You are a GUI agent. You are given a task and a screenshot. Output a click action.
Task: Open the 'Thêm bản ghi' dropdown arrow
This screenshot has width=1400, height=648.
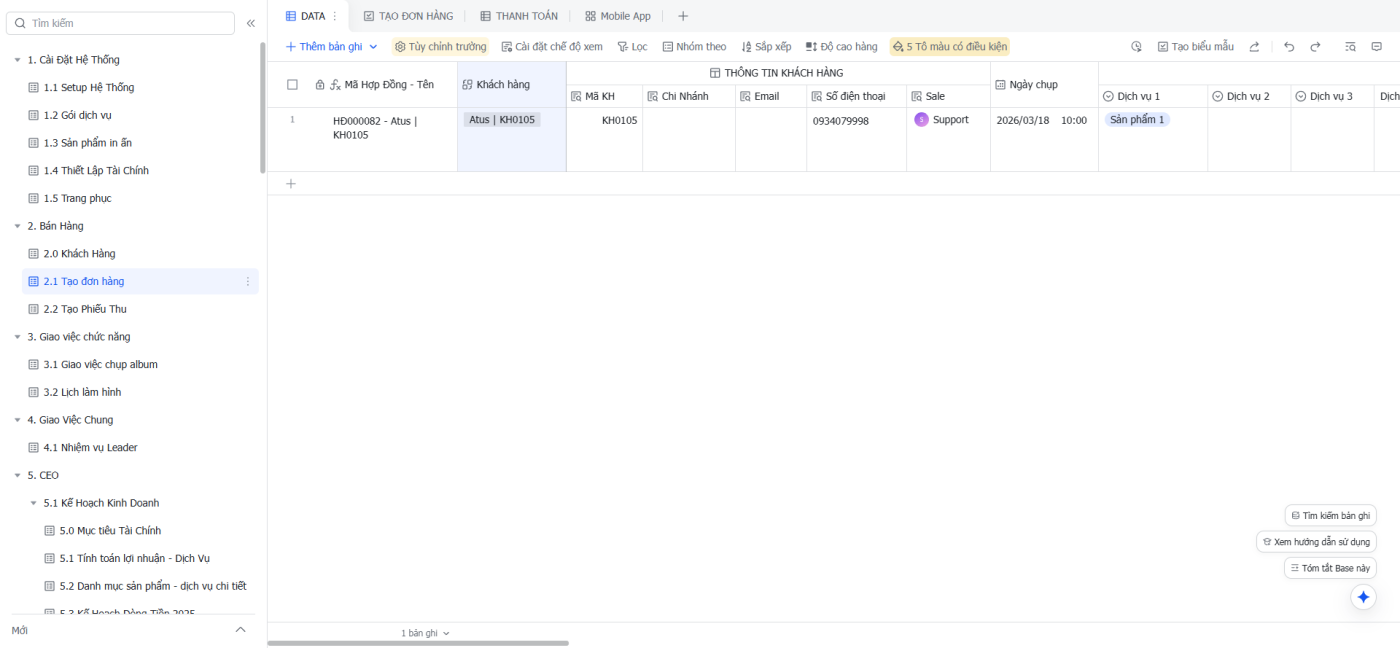(x=373, y=47)
